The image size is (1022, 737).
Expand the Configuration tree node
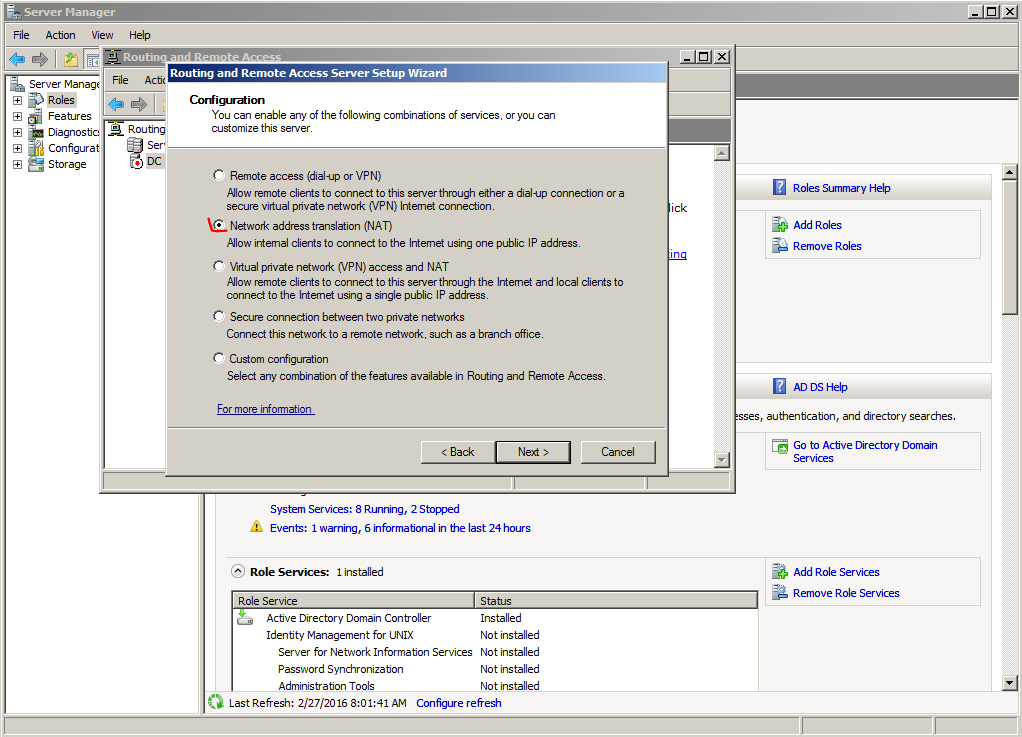[18, 149]
